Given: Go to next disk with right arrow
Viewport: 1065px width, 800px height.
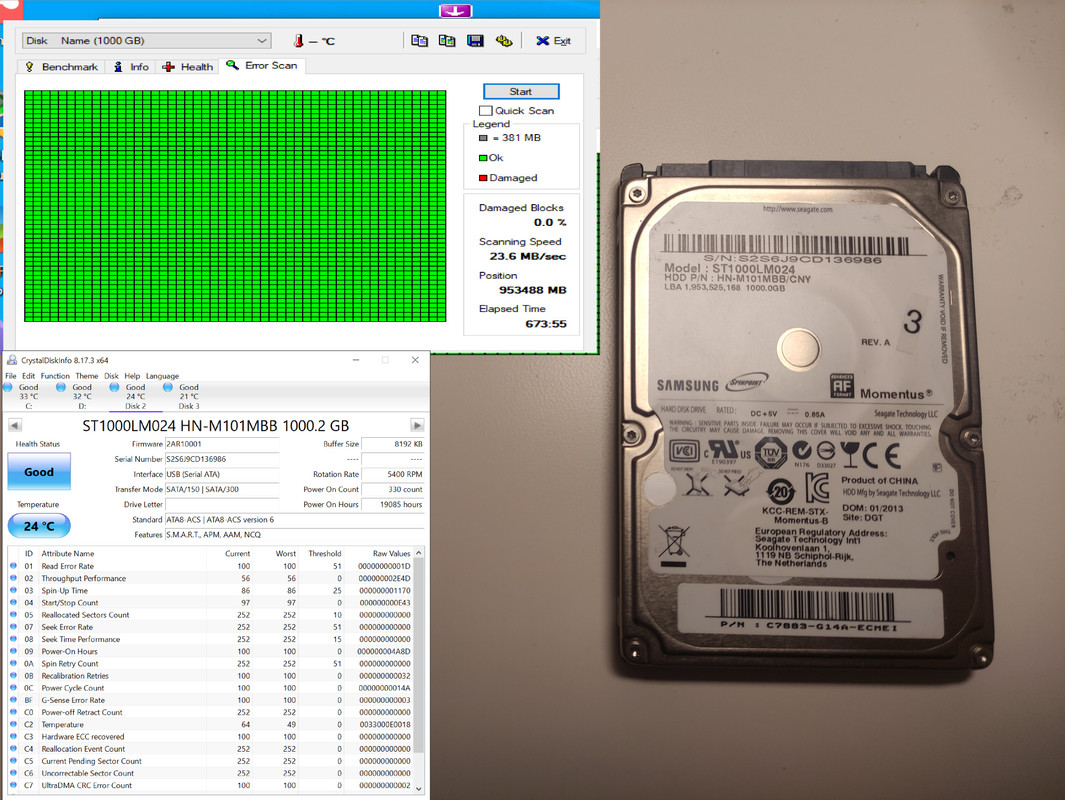Looking at the screenshot, I should point(417,425).
